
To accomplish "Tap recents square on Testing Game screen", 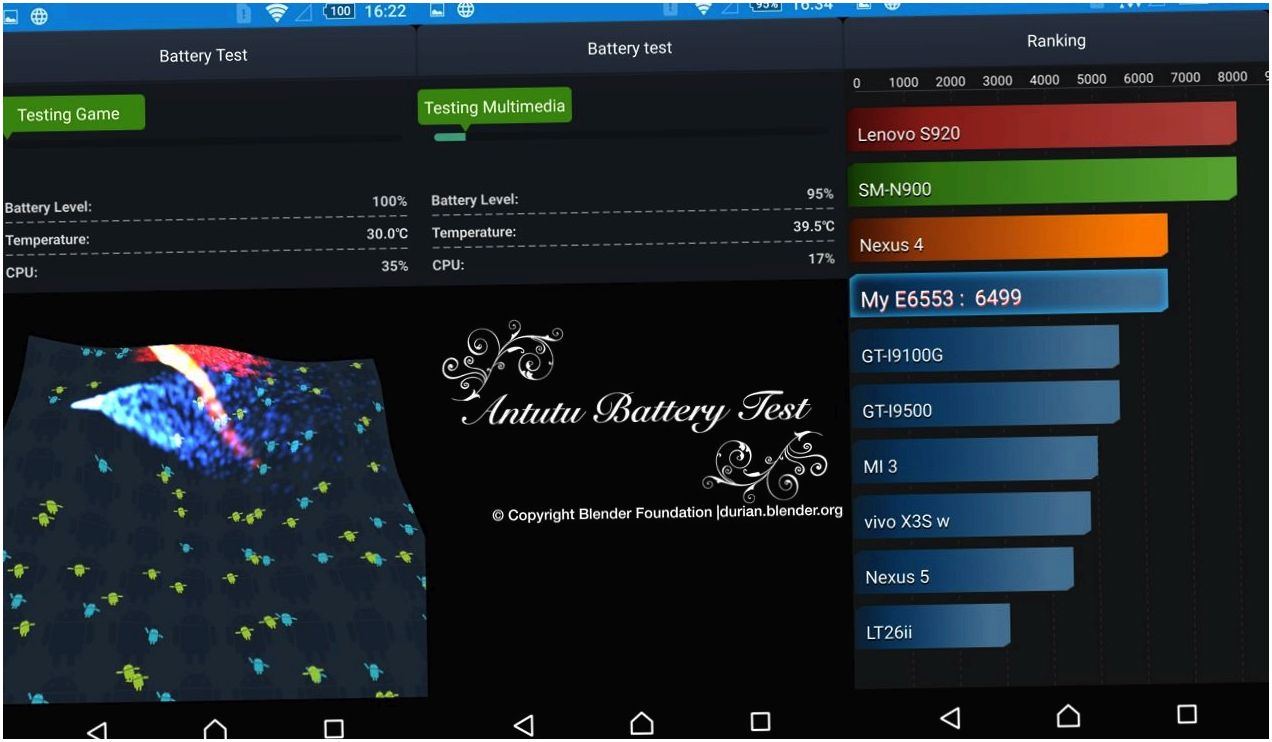I will 334,729.
